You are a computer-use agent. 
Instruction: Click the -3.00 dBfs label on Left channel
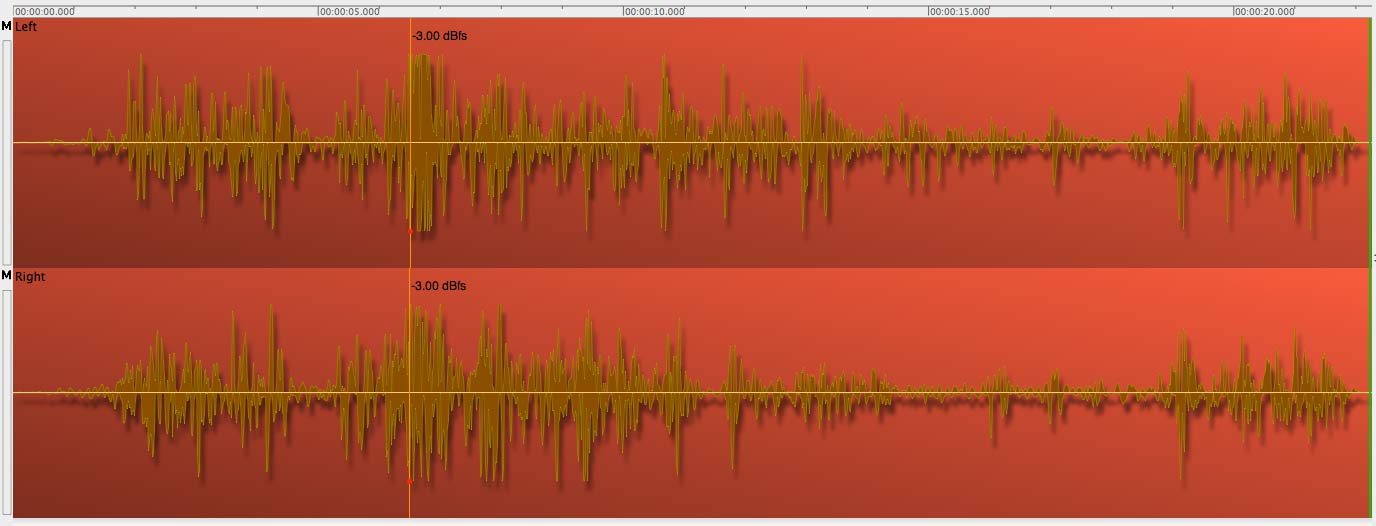(439, 36)
